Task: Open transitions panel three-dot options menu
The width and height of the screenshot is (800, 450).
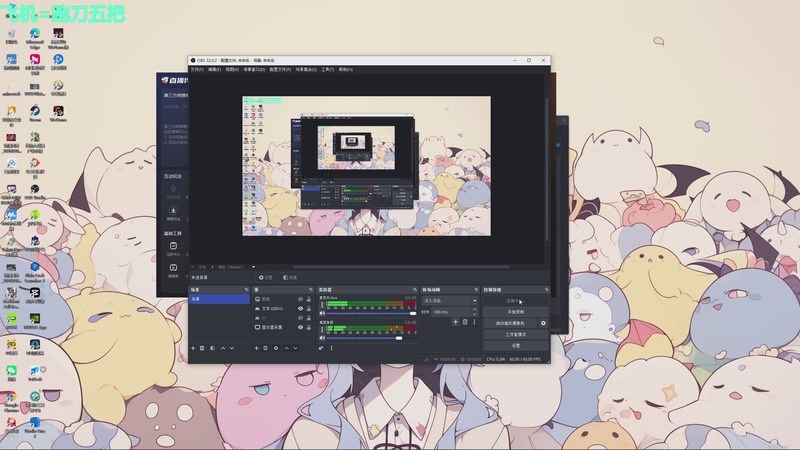Action: [x=474, y=322]
